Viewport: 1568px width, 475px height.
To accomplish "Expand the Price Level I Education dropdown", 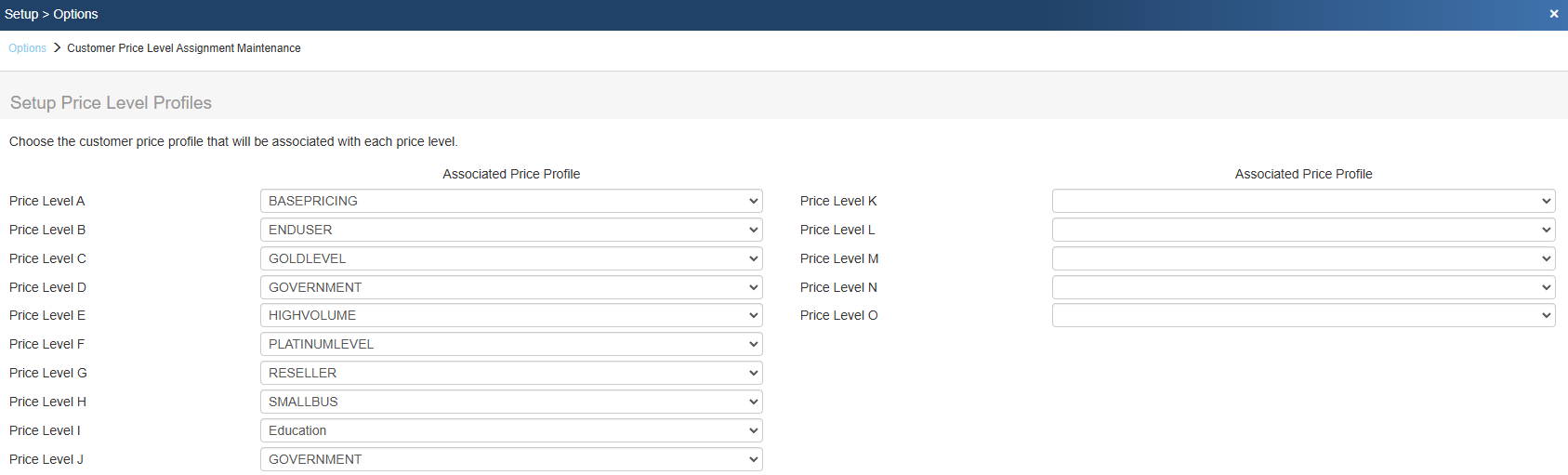I will 511,430.
